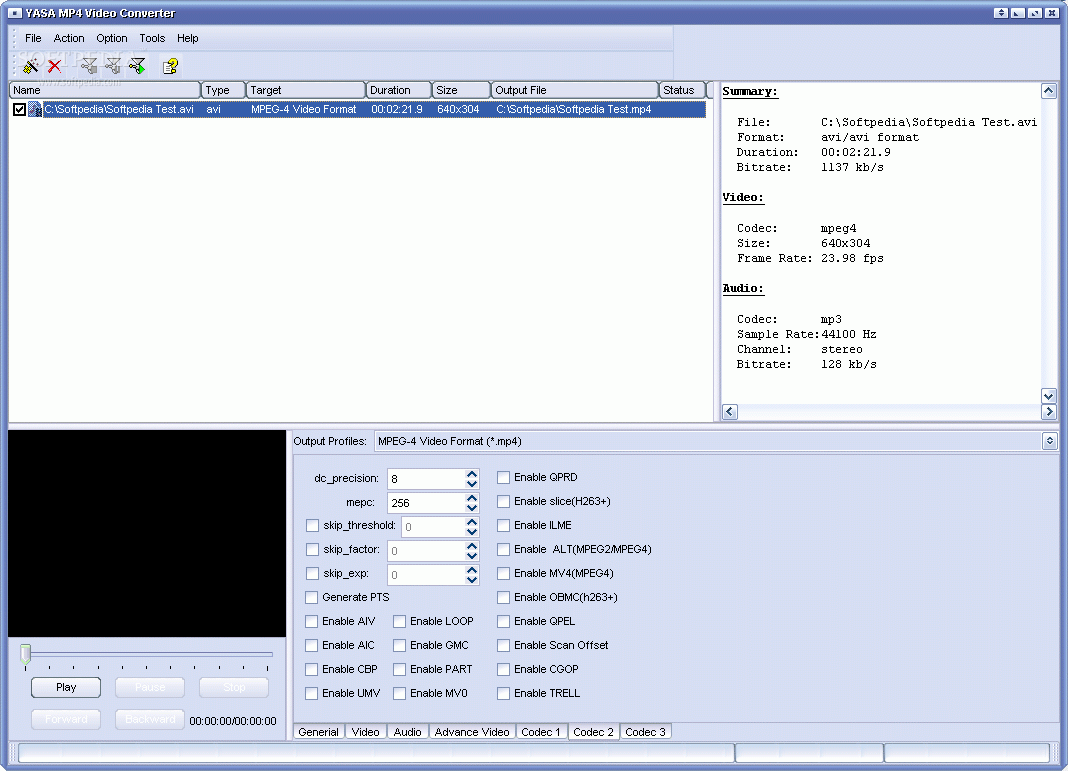Viewport: 1068px width, 771px height.
Task: Increase dc_precision with the up arrow
Action: click(472, 473)
